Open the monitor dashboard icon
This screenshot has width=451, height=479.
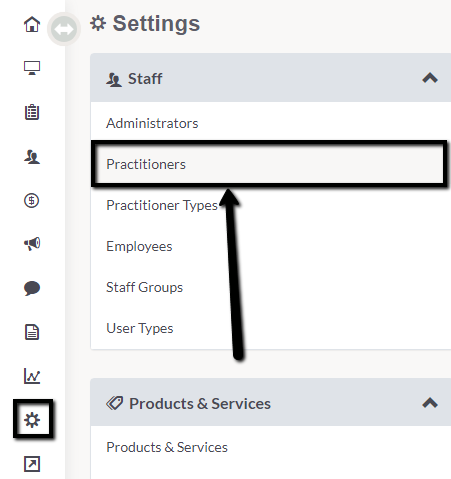pos(32,68)
